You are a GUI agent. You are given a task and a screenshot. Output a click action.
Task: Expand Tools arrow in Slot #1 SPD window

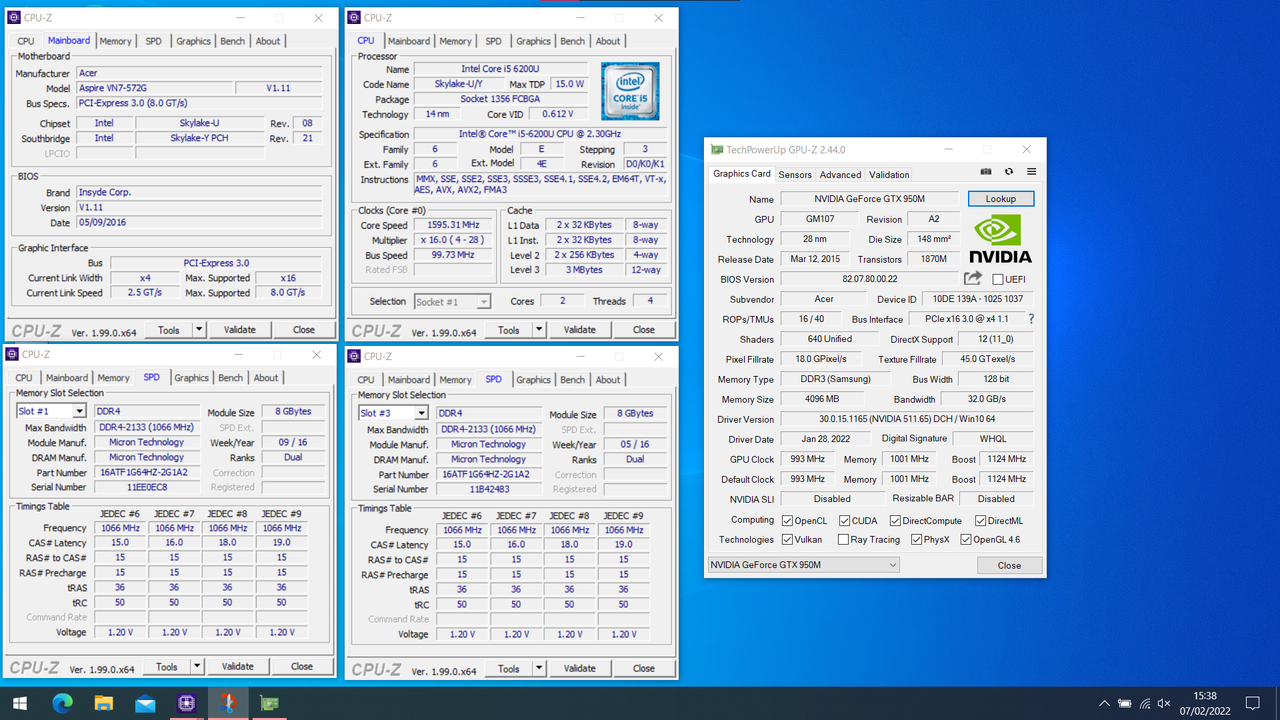[x=196, y=666]
